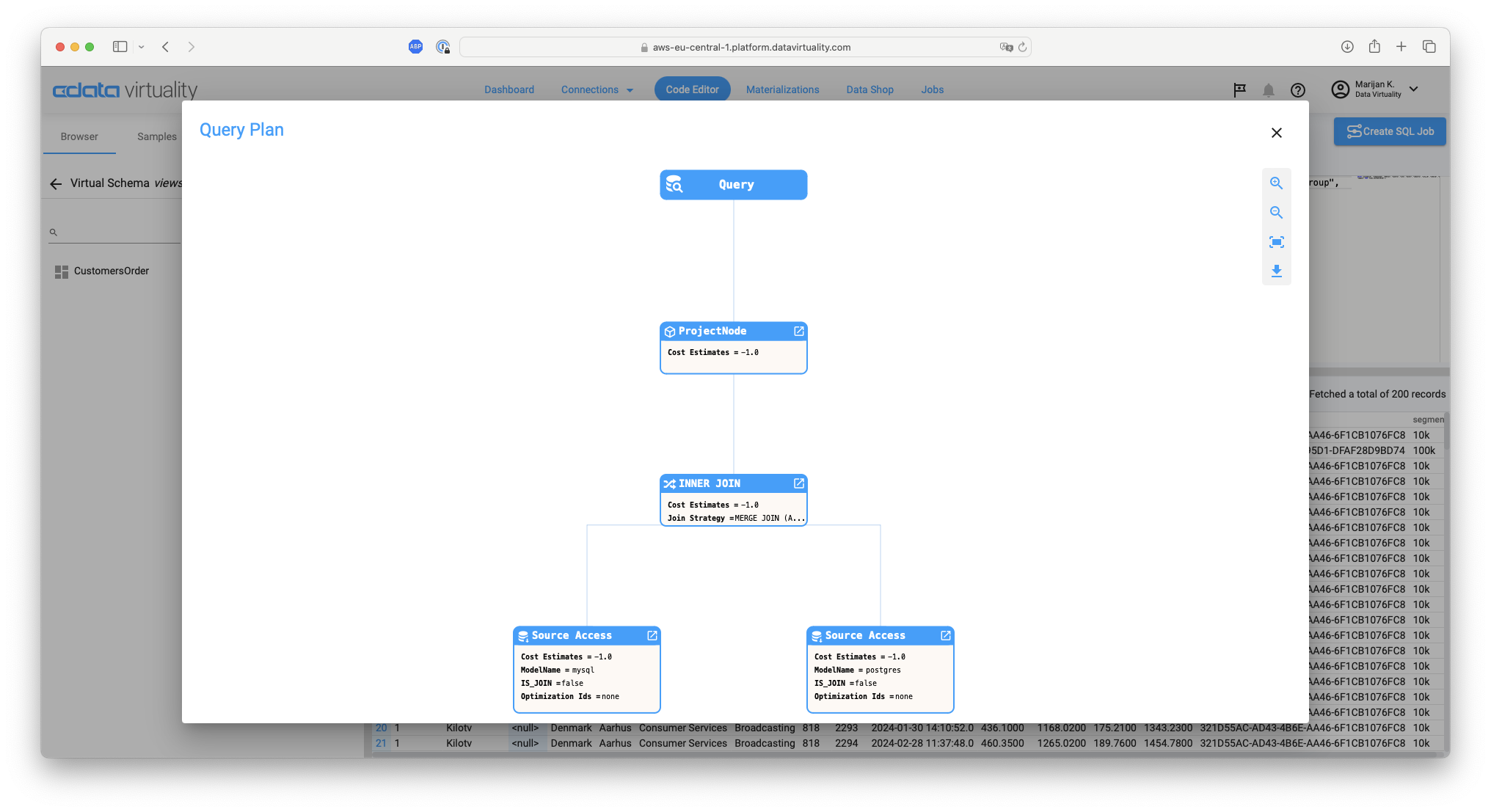Select the CustomersOrder schema item
The height and width of the screenshot is (812, 1491).
pos(111,271)
